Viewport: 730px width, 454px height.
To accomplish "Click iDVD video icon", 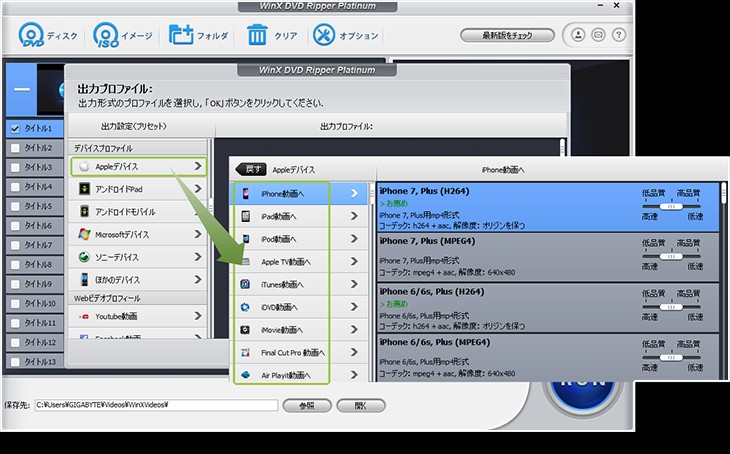I will 245,307.
